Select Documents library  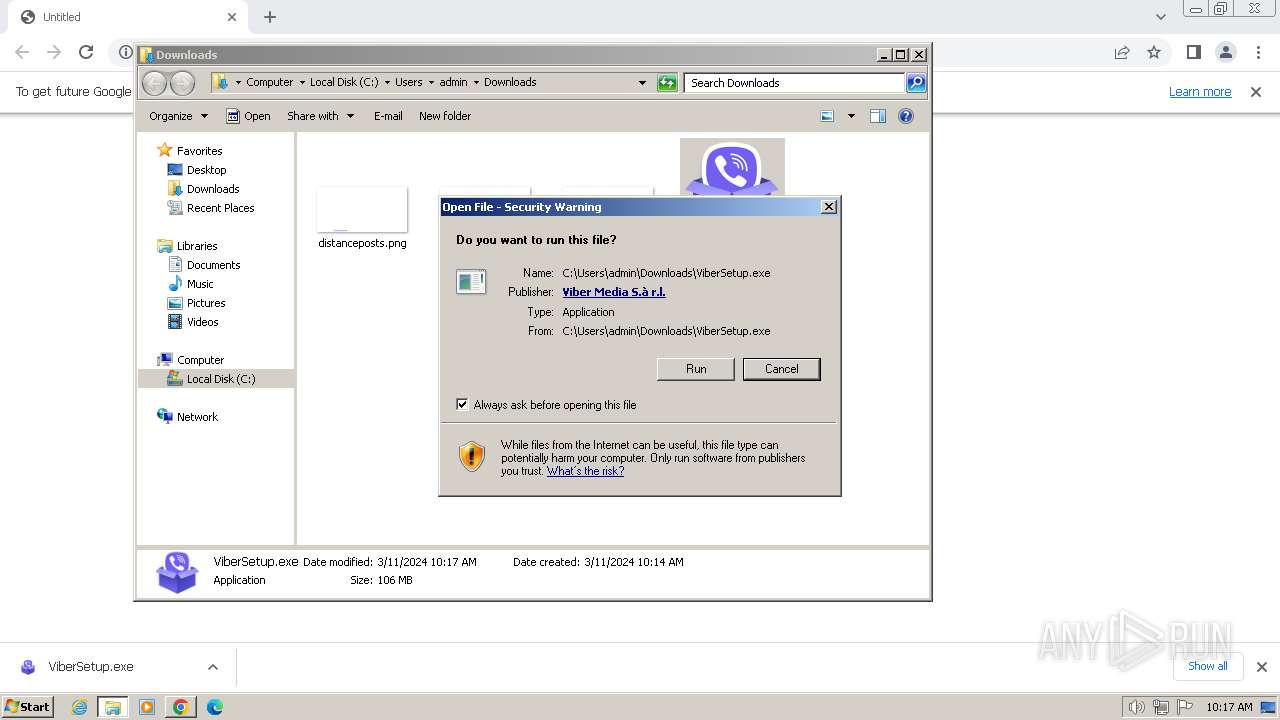[x=213, y=265]
